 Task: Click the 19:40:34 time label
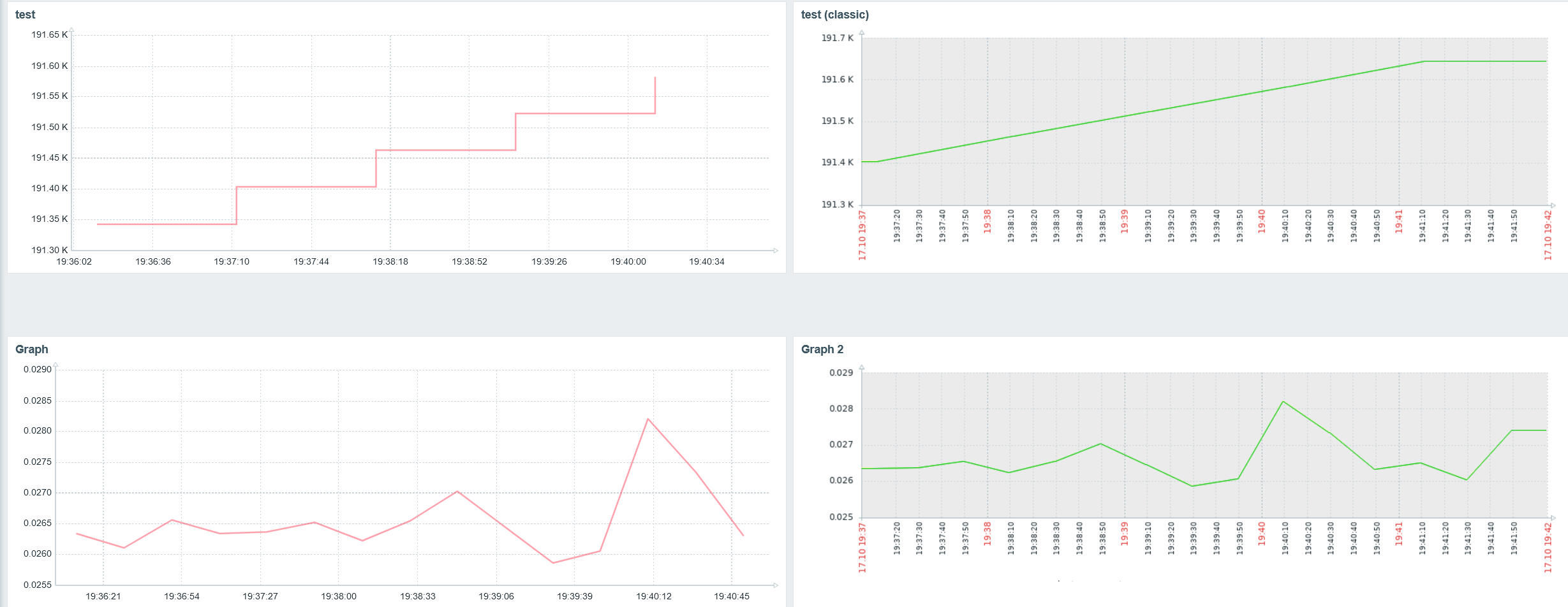707,261
